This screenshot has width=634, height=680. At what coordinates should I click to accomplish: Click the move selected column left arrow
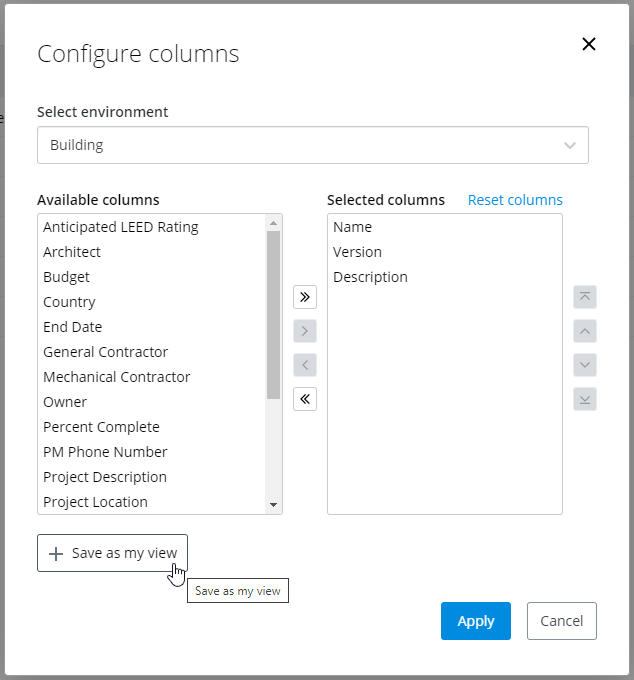305,365
